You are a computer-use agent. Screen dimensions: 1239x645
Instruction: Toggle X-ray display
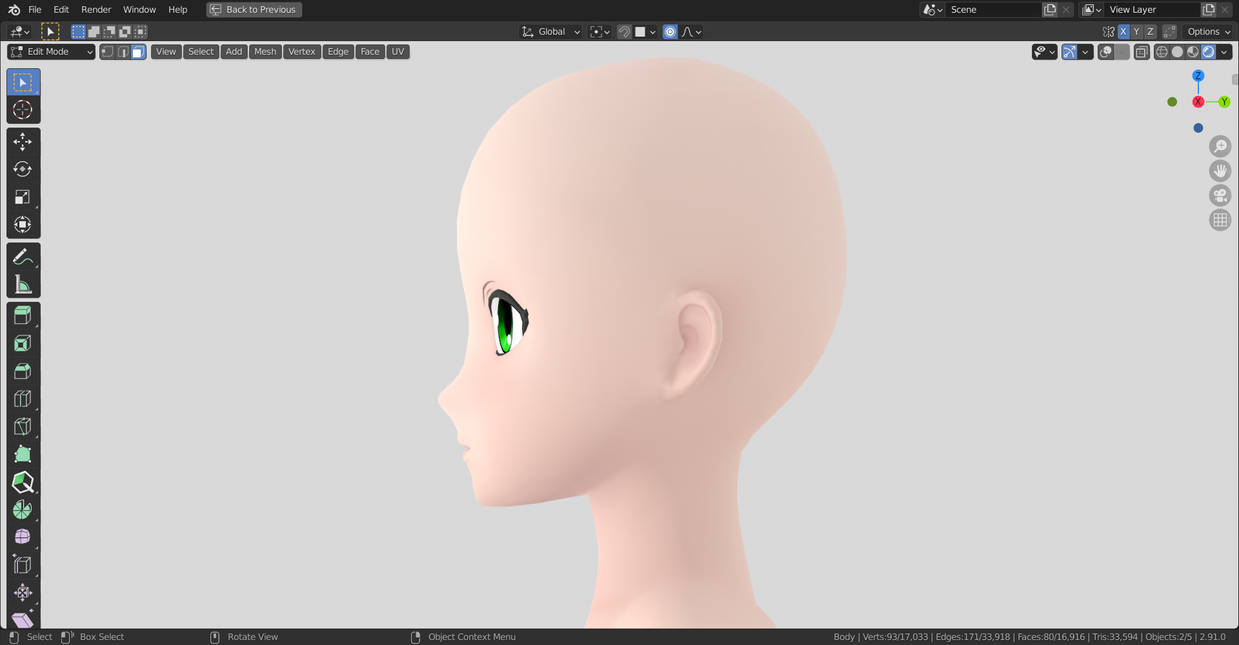click(1141, 52)
